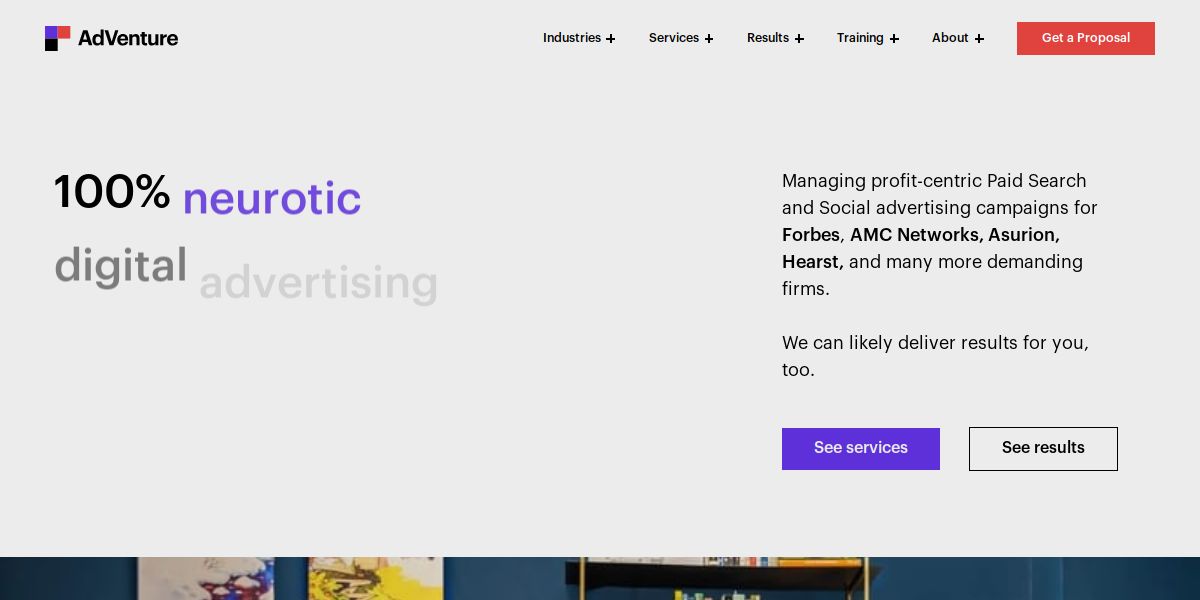The width and height of the screenshot is (1200, 600).
Task: Click the AdVenture wordmark text
Action: click(128, 38)
